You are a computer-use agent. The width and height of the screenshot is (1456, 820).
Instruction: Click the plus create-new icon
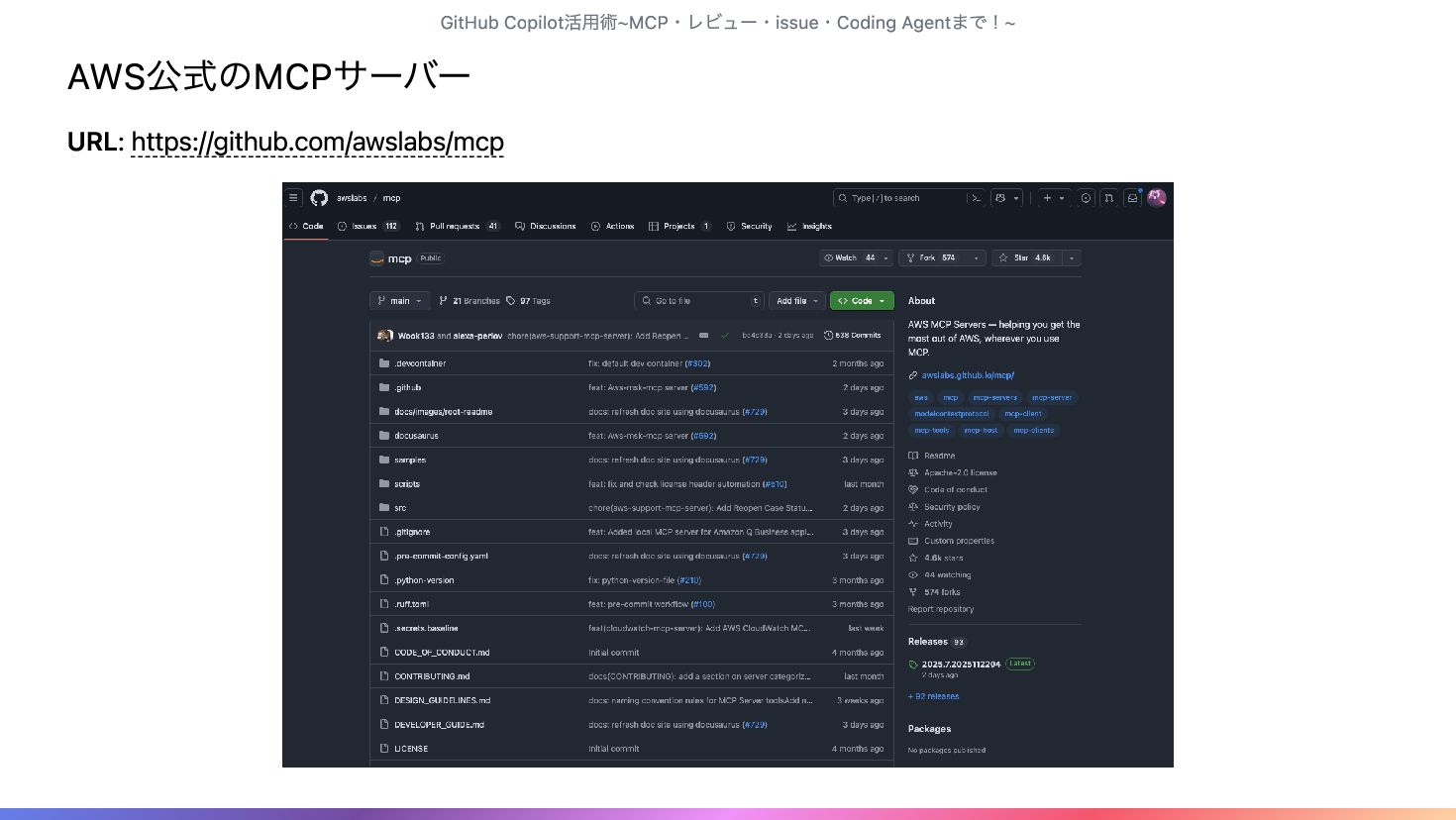click(x=1047, y=198)
